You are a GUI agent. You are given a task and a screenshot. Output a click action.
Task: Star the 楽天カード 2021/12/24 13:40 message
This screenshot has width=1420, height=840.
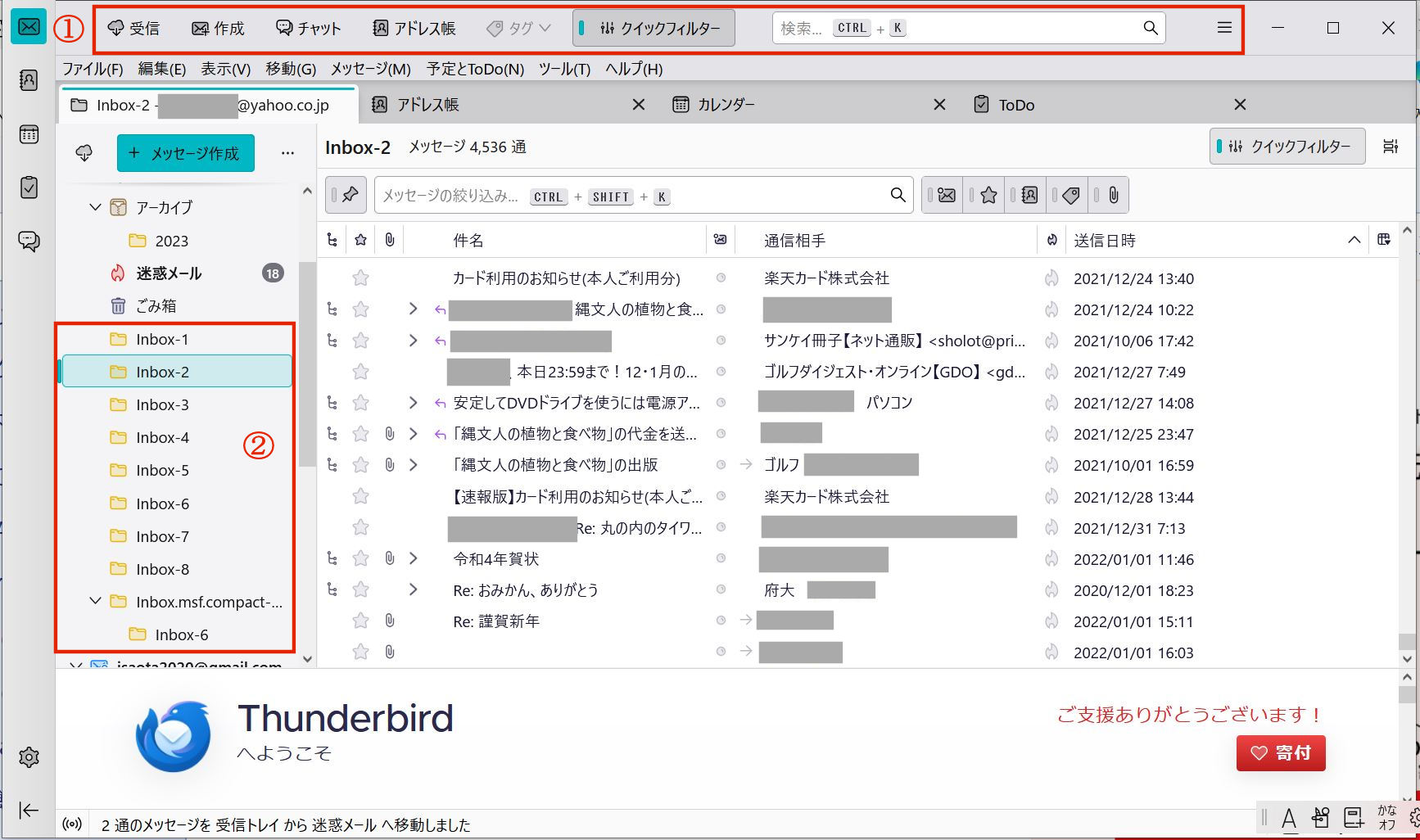point(360,278)
